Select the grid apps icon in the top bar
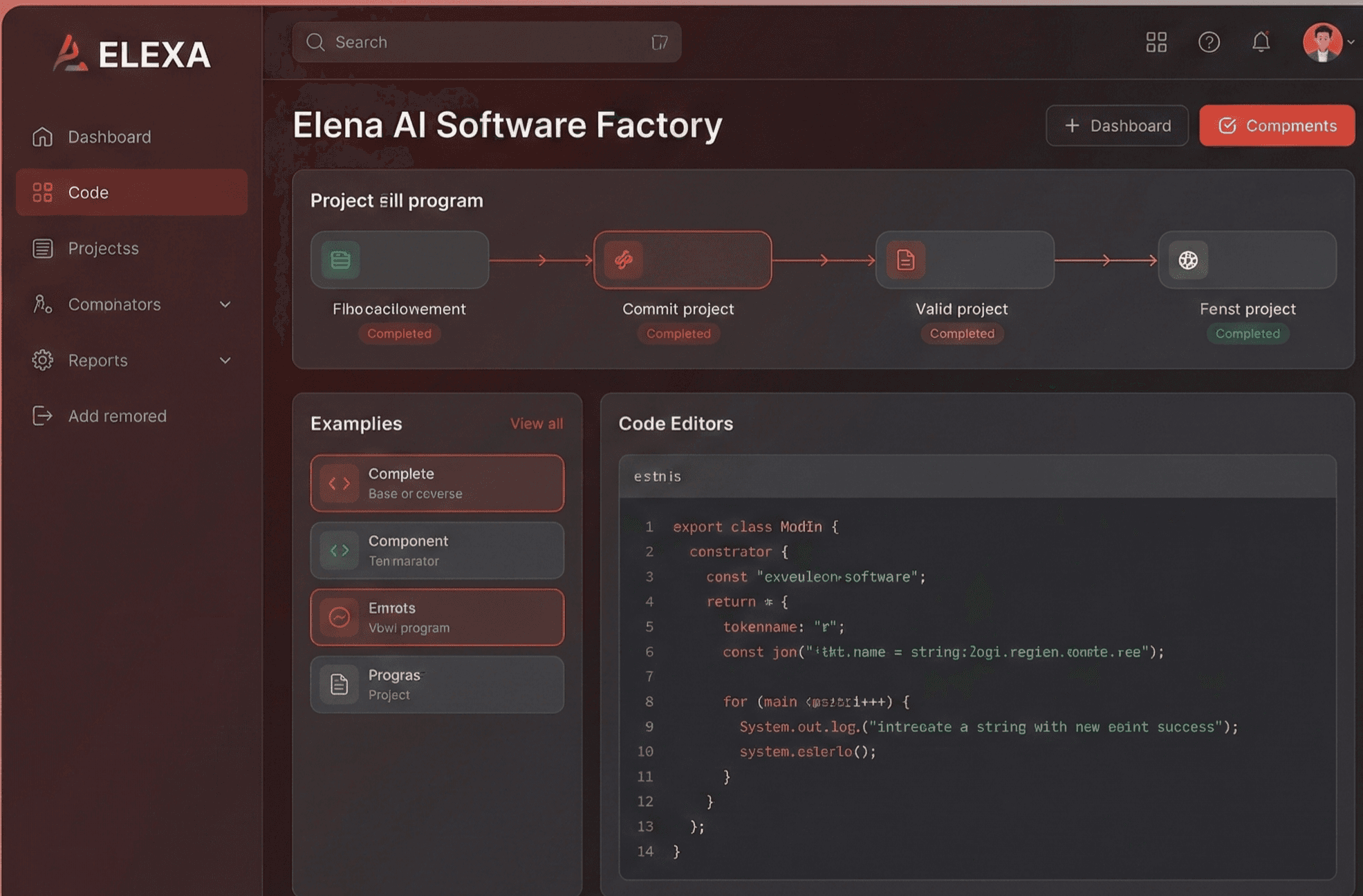 (1155, 42)
